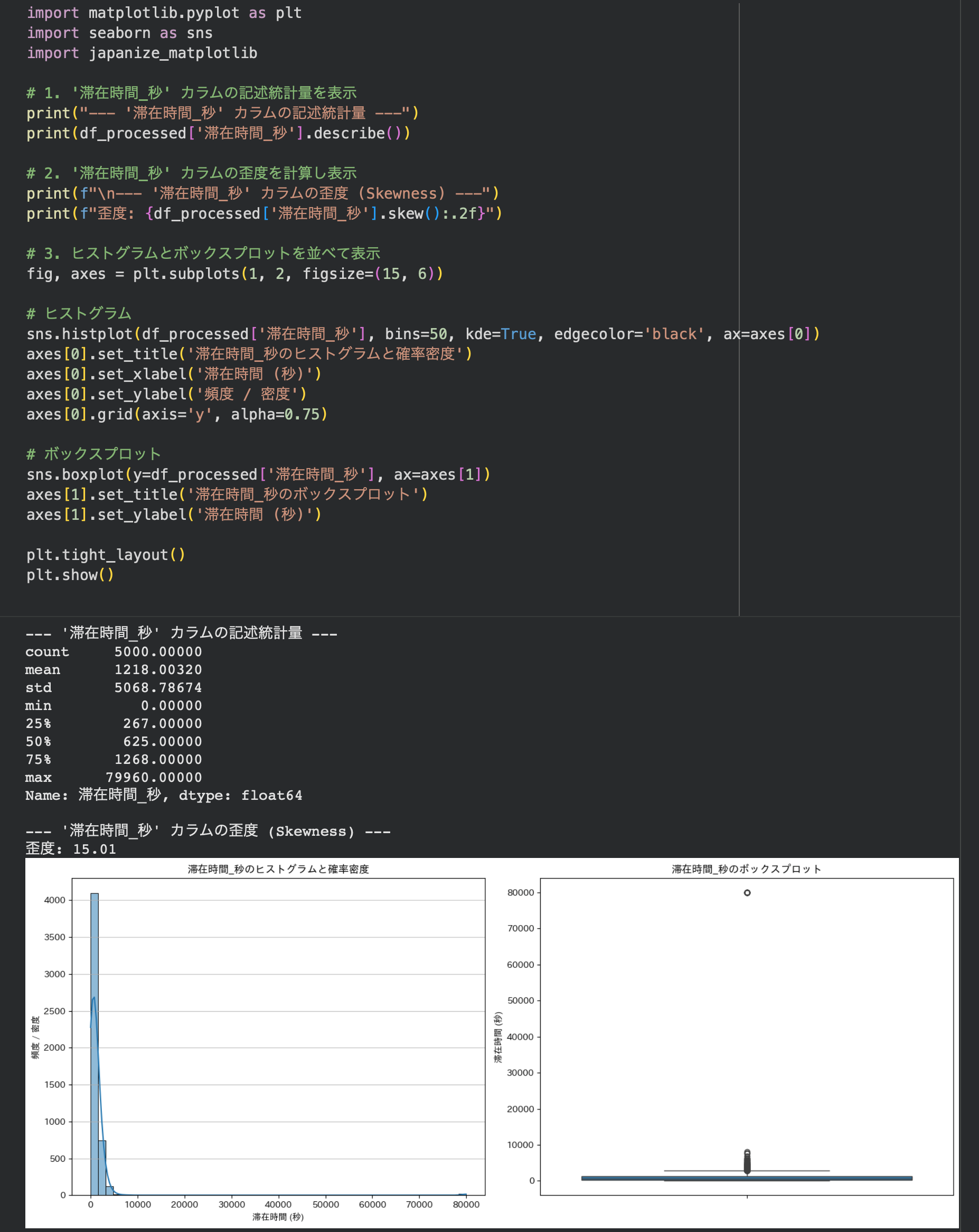Click the print line calling describe()
979x1232 pixels.
(x=218, y=133)
